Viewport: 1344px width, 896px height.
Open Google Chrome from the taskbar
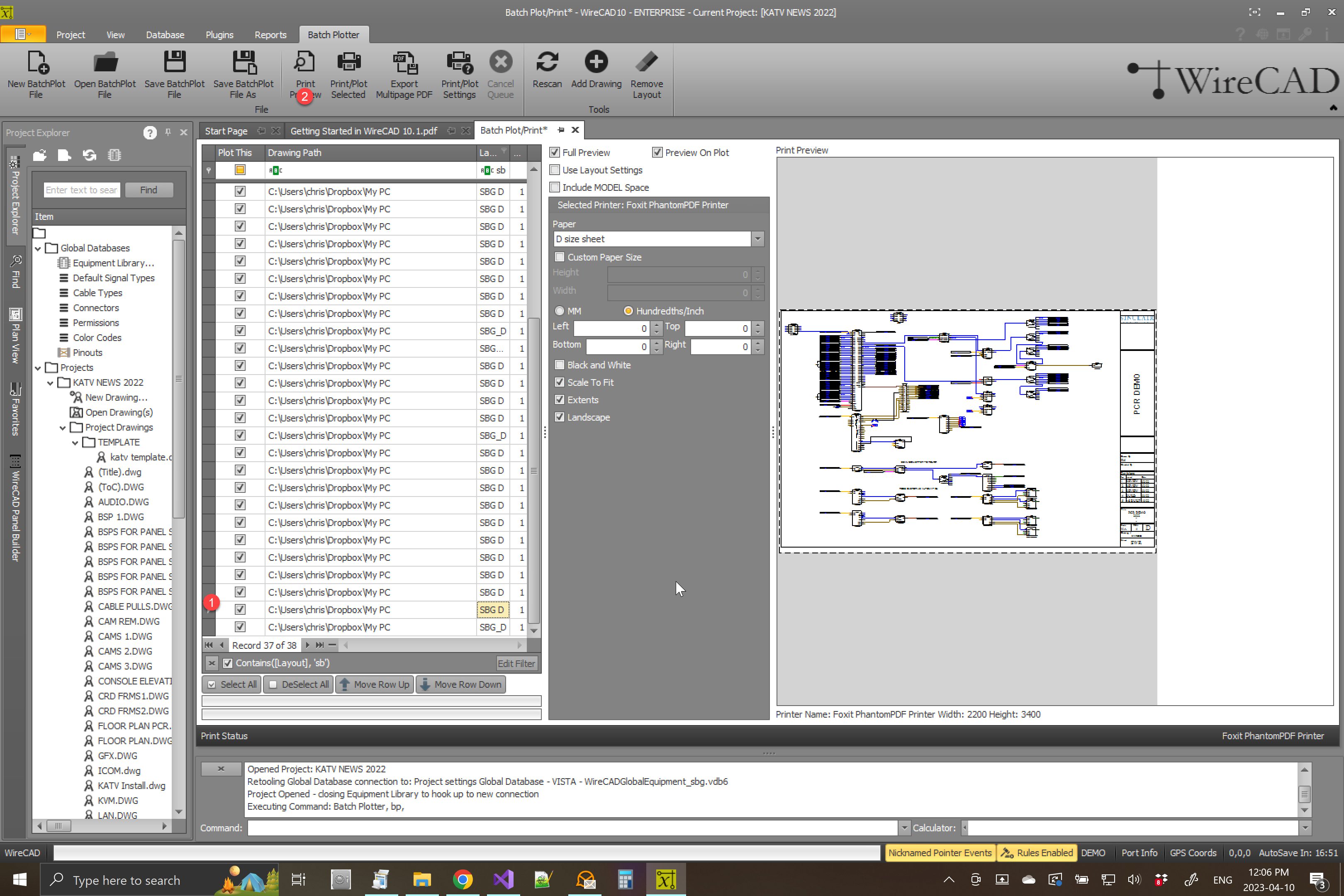(462, 879)
